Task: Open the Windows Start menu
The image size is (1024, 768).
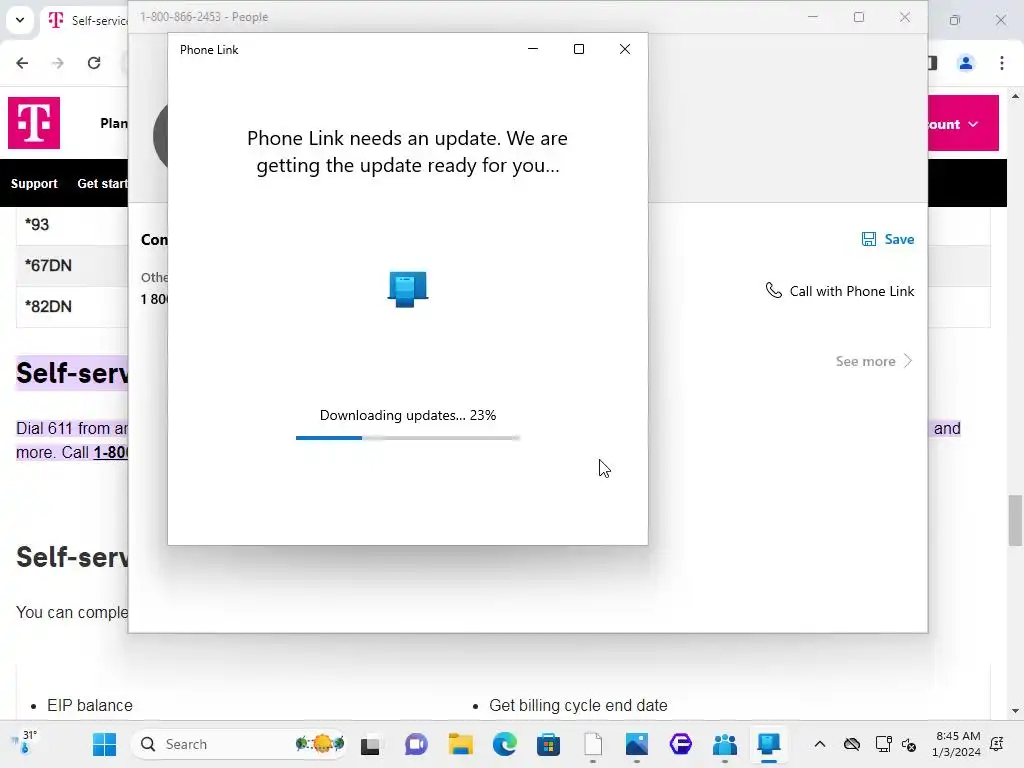Action: coord(104,744)
